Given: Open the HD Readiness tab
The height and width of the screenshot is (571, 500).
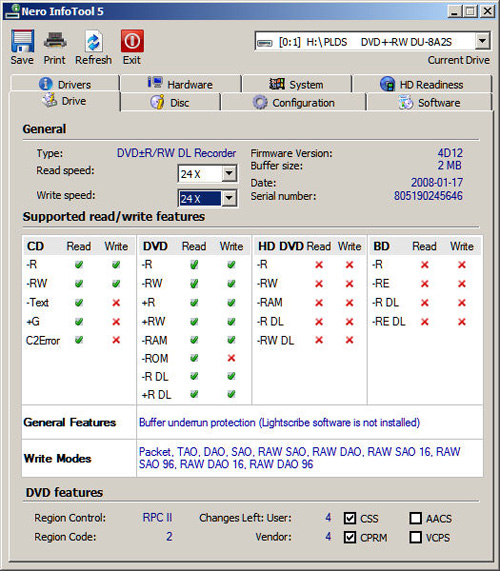Looking at the screenshot, I should tap(422, 84).
